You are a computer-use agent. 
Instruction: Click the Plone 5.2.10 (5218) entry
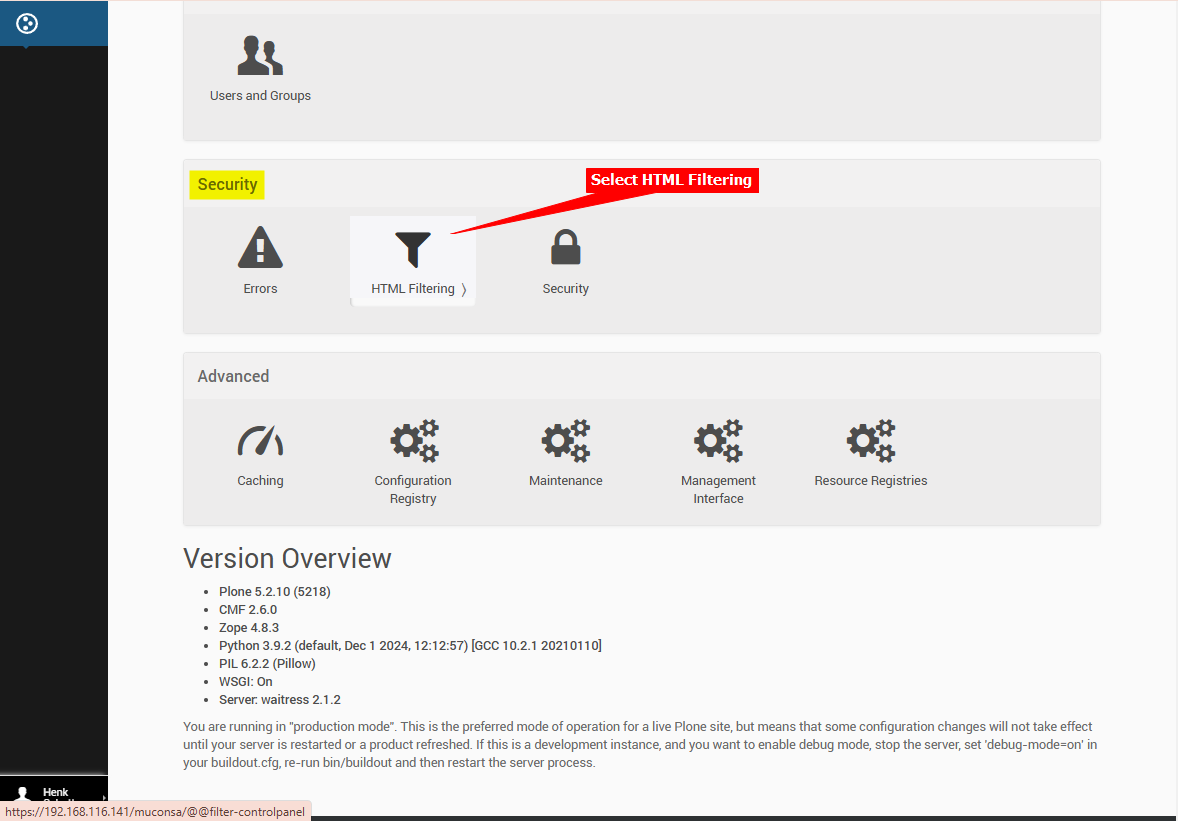pyautogui.click(x=274, y=592)
